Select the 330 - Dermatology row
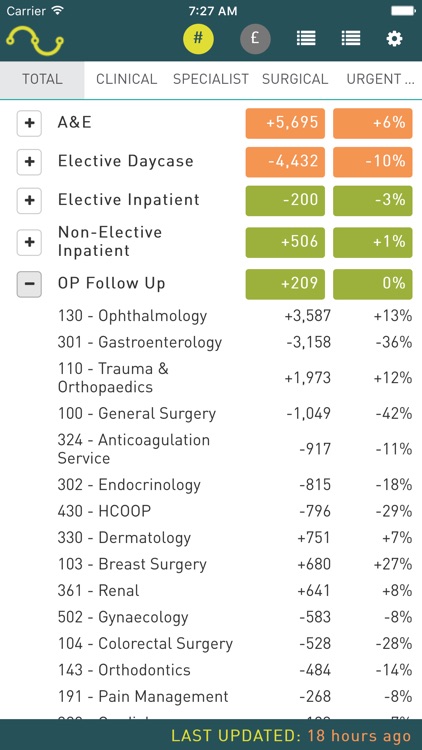The height and width of the screenshot is (750, 422). (234, 538)
